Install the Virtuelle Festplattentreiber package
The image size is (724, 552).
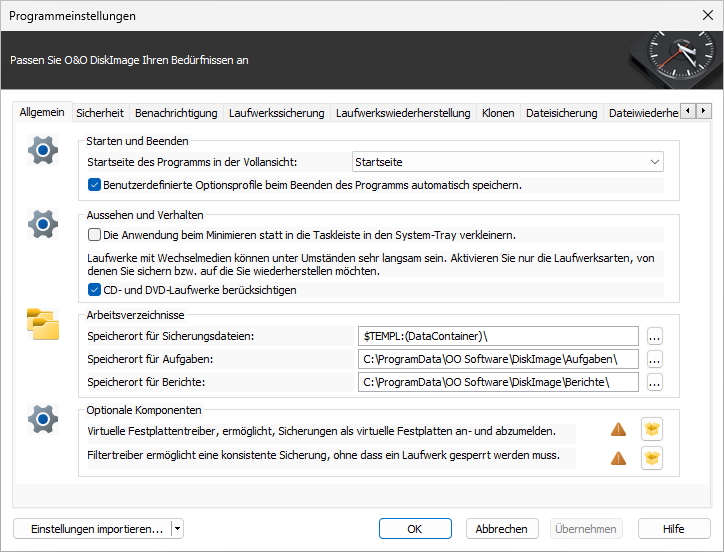coord(652,430)
